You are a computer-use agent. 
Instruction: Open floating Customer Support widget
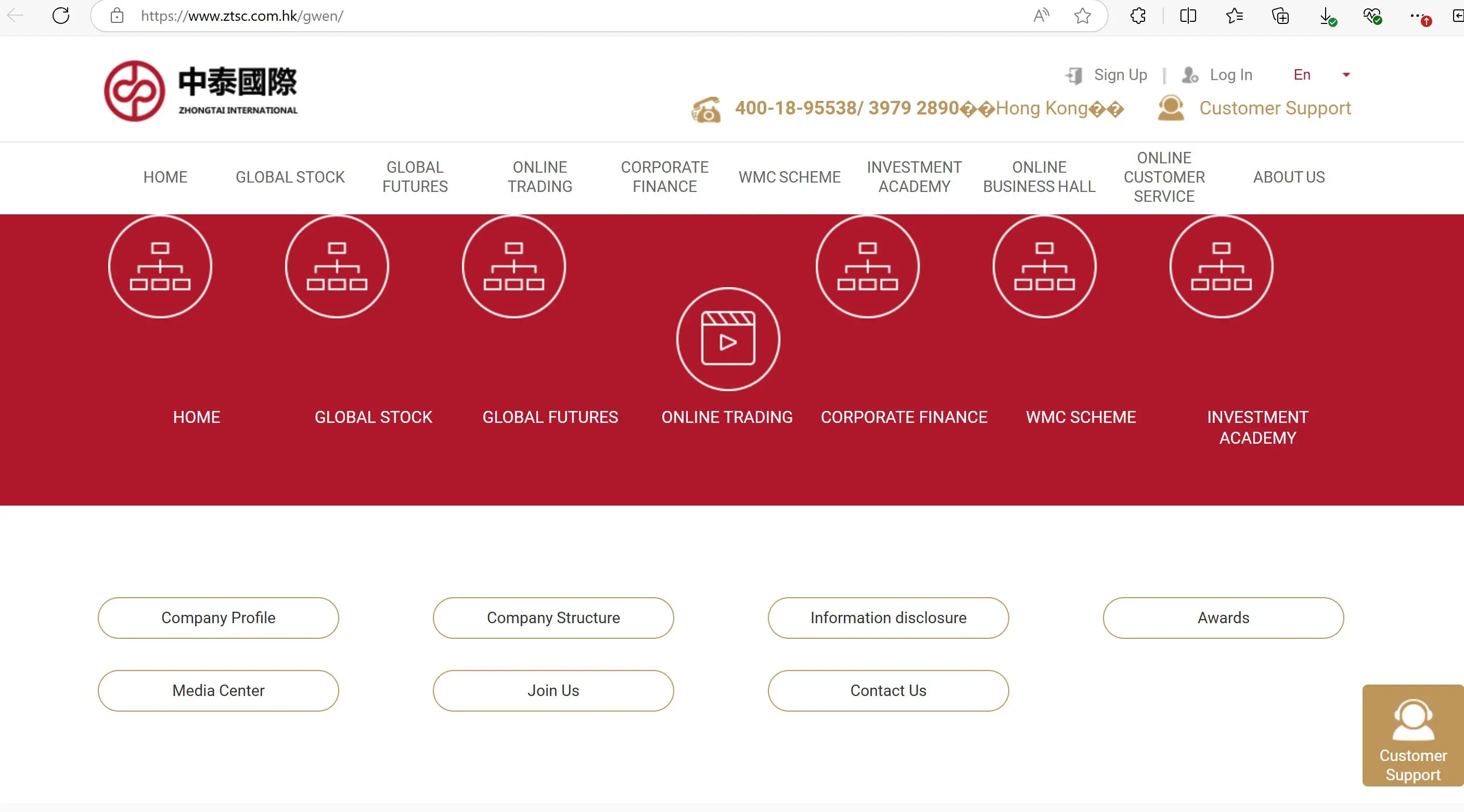(1413, 736)
